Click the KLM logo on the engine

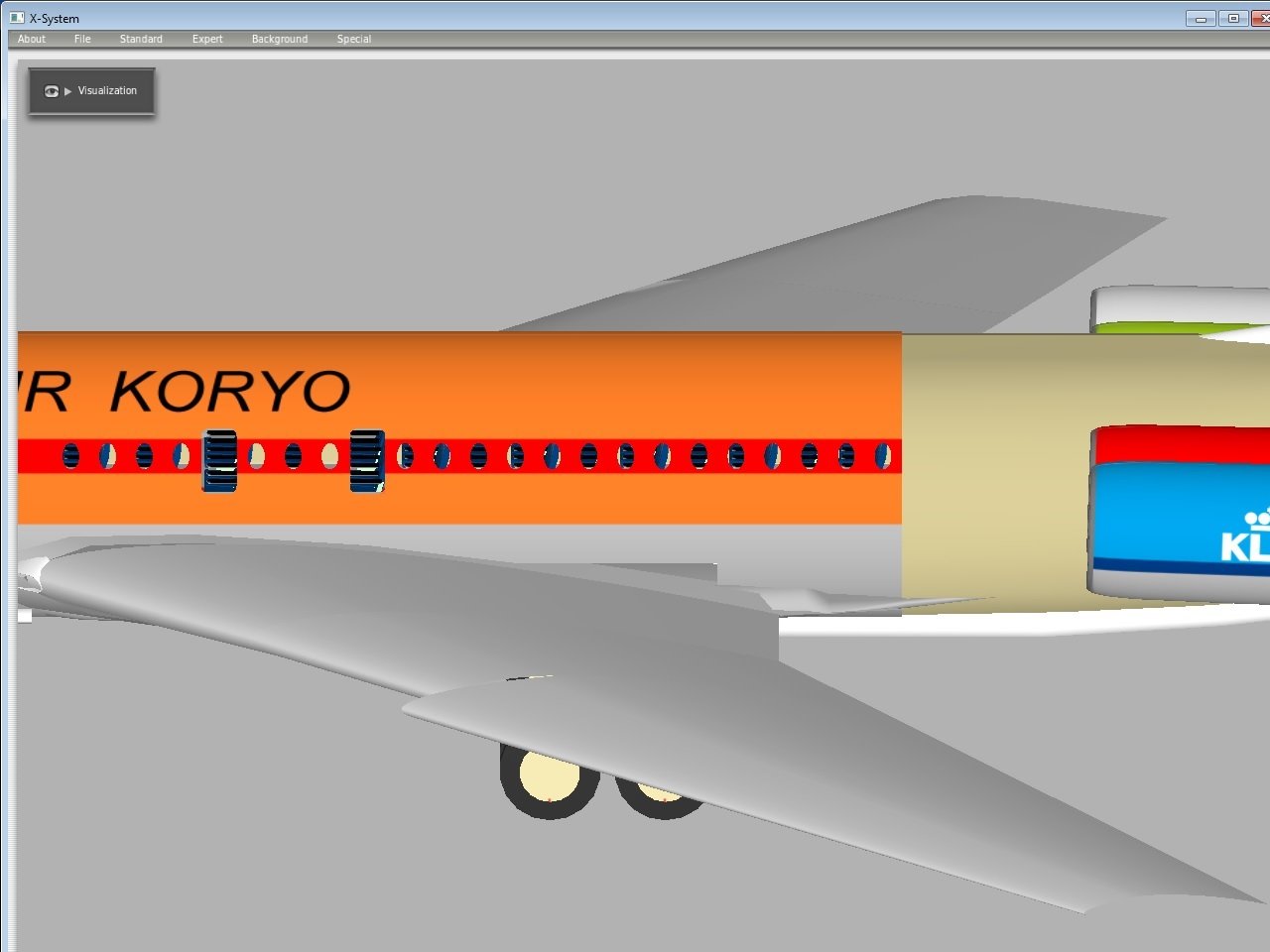[x=1245, y=535]
